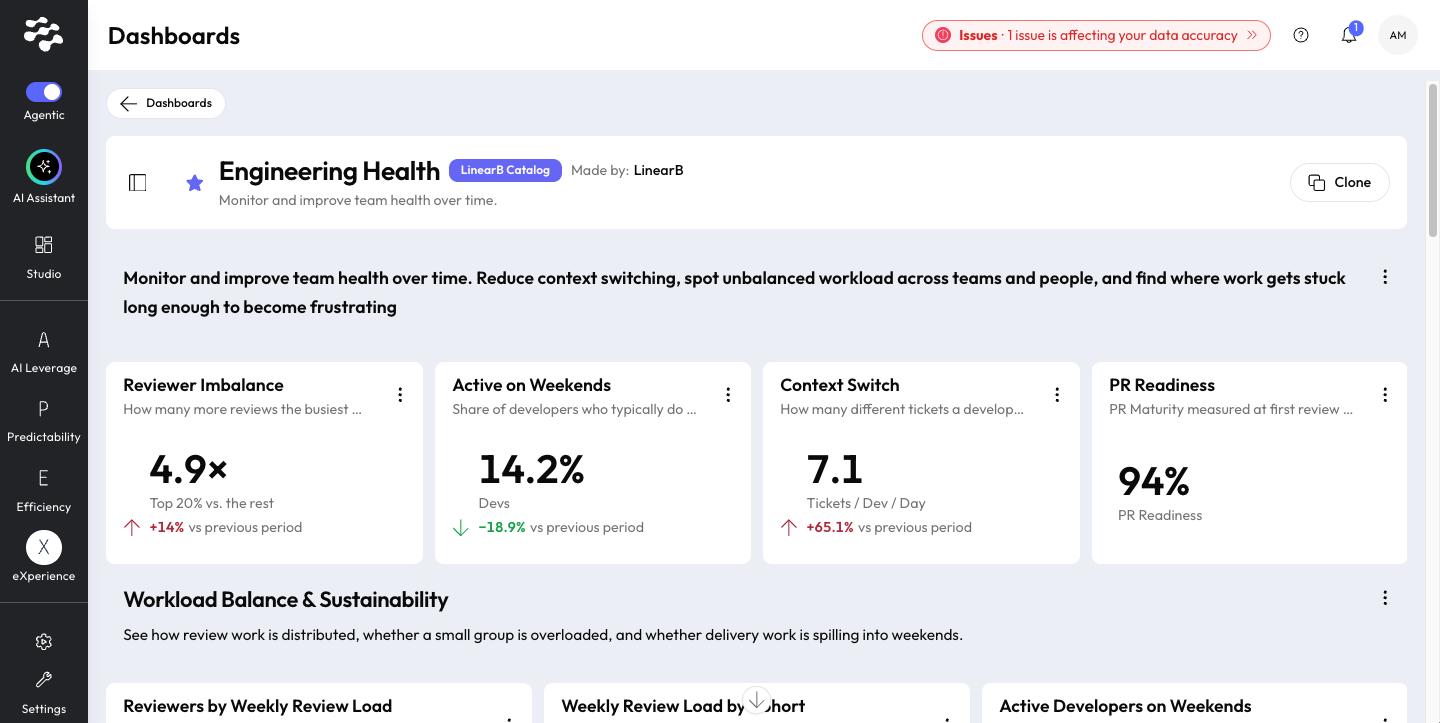Open Efficiency section
Image resolution: width=1440 pixels, height=723 pixels.
point(44,490)
